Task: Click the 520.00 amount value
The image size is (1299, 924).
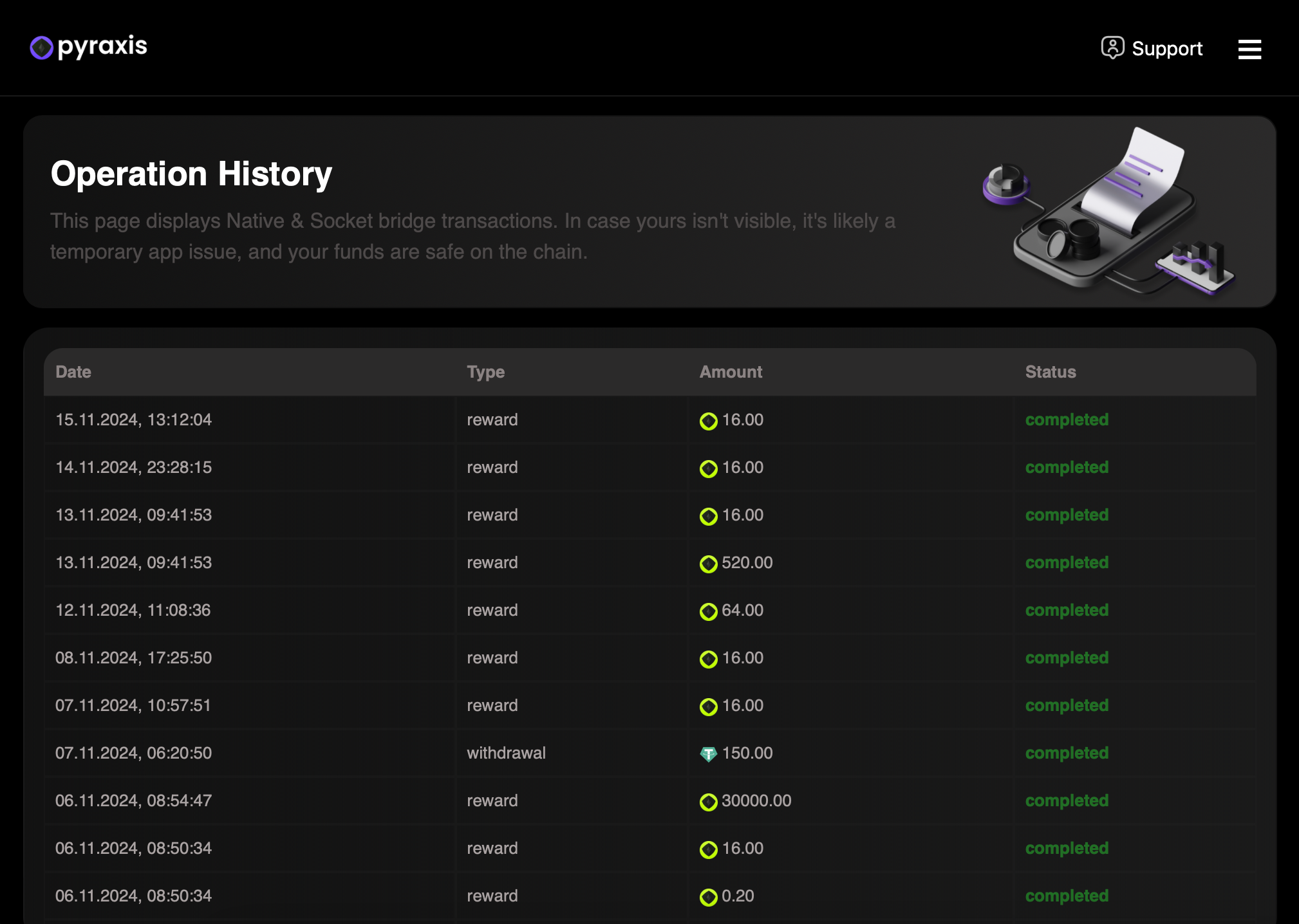Action: coord(747,562)
